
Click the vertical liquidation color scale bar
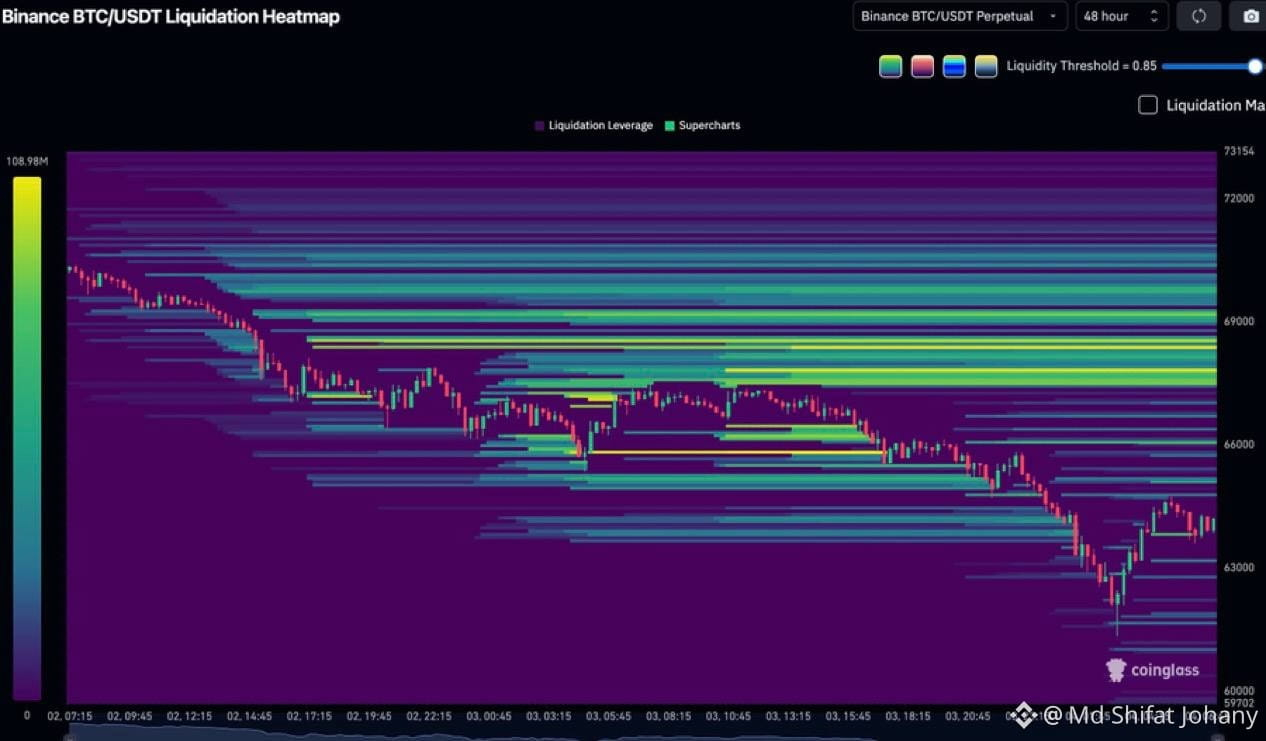[27, 438]
